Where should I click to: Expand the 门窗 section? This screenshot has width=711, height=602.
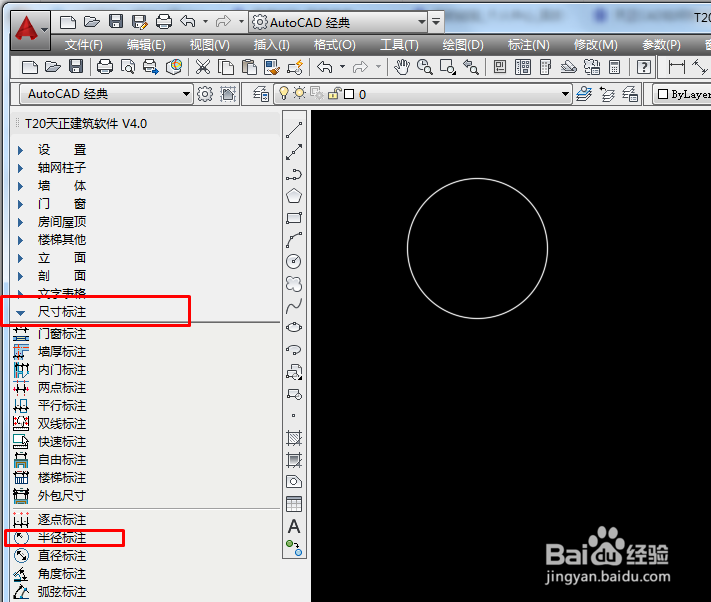coord(20,204)
